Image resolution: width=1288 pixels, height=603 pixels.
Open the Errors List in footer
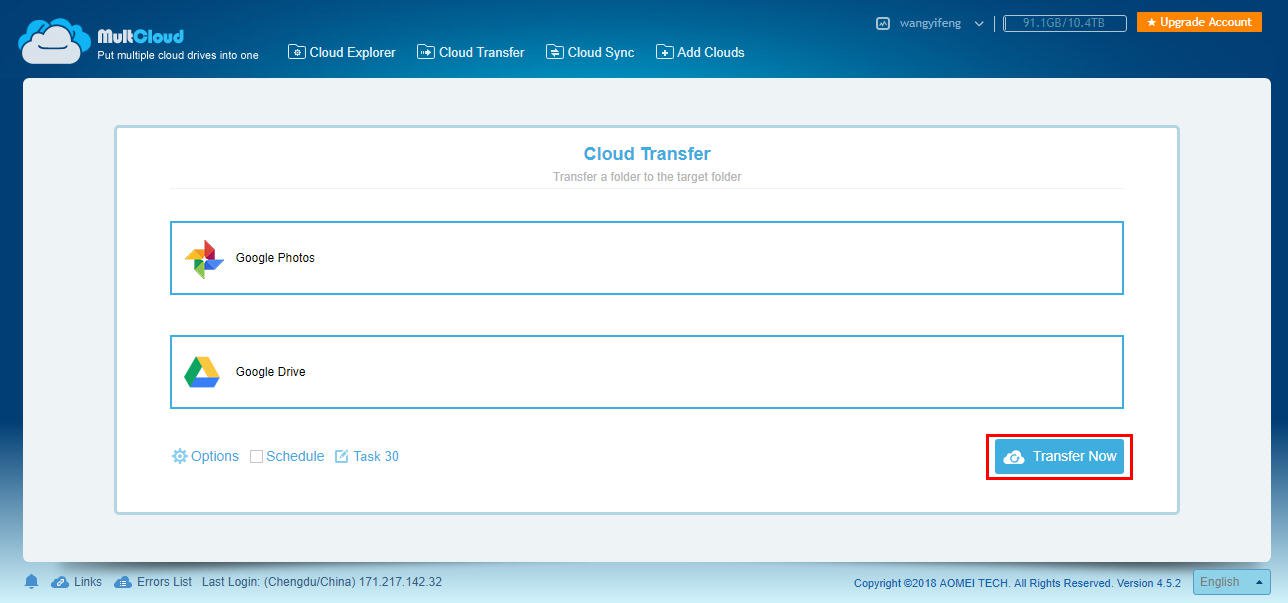click(x=153, y=582)
